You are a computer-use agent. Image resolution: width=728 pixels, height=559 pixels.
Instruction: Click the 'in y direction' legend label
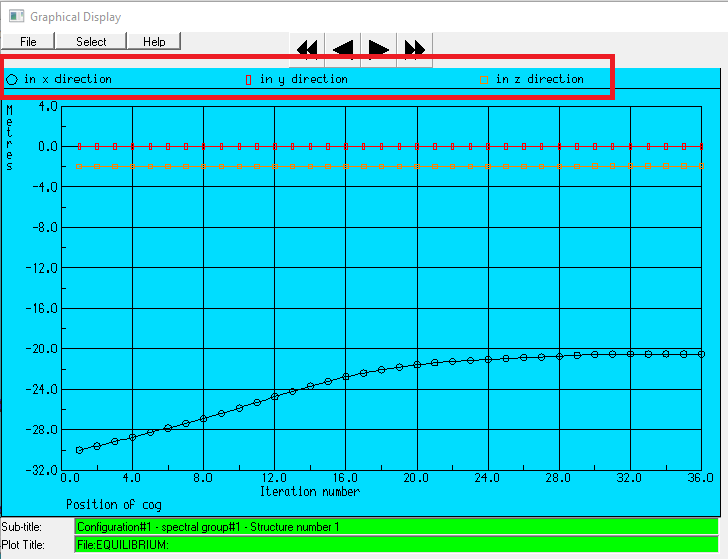coord(304,79)
